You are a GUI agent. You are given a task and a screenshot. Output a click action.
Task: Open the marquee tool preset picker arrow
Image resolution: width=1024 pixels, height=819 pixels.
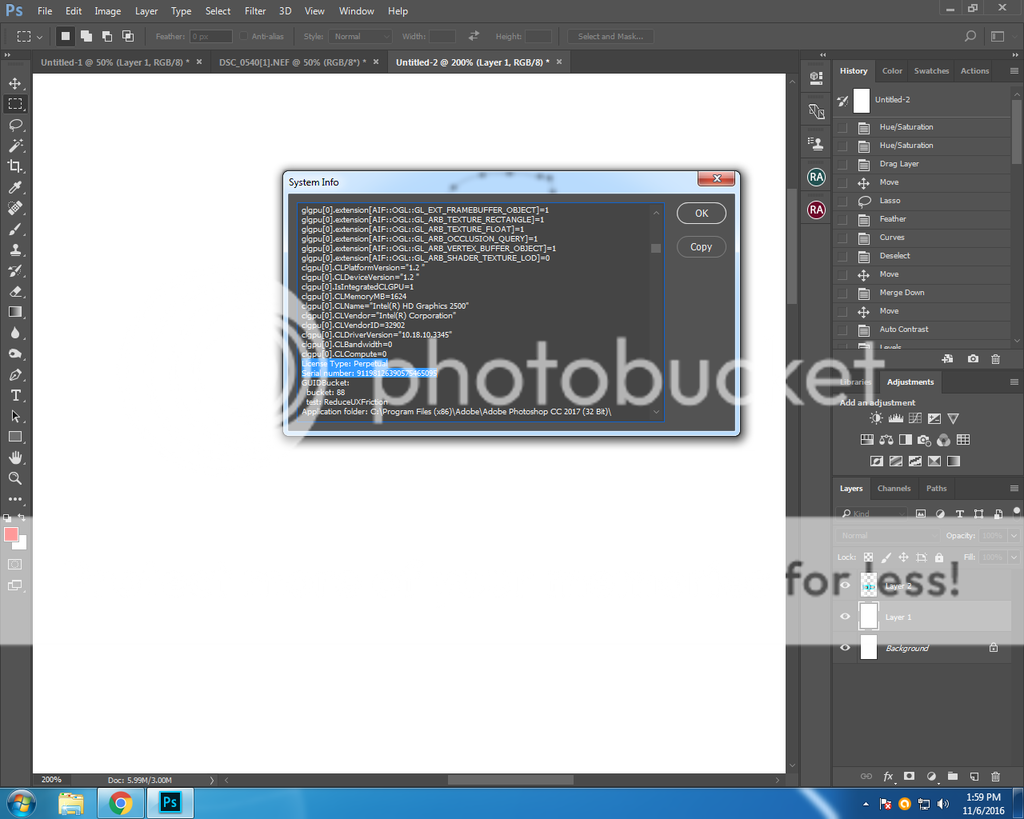(40, 37)
